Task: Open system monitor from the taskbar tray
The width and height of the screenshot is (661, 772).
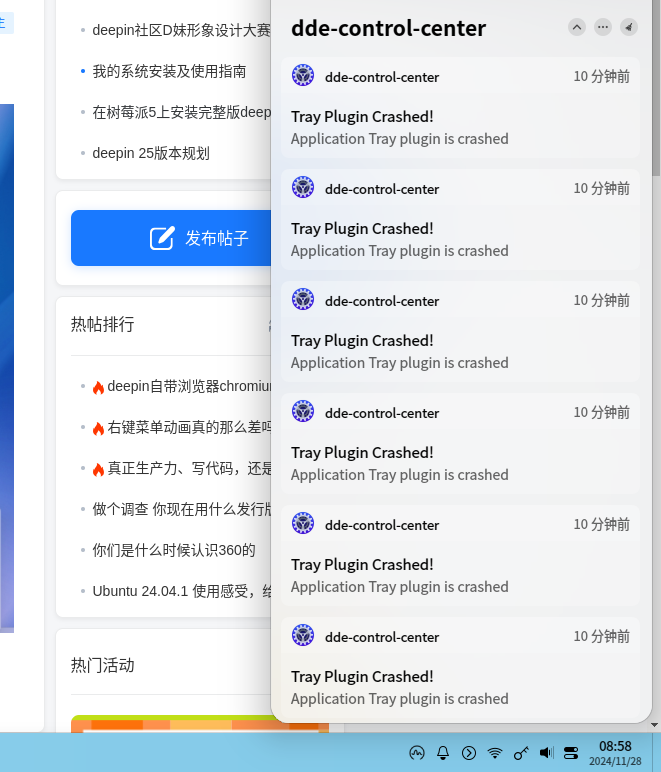Action: pyautogui.click(x=417, y=753)
